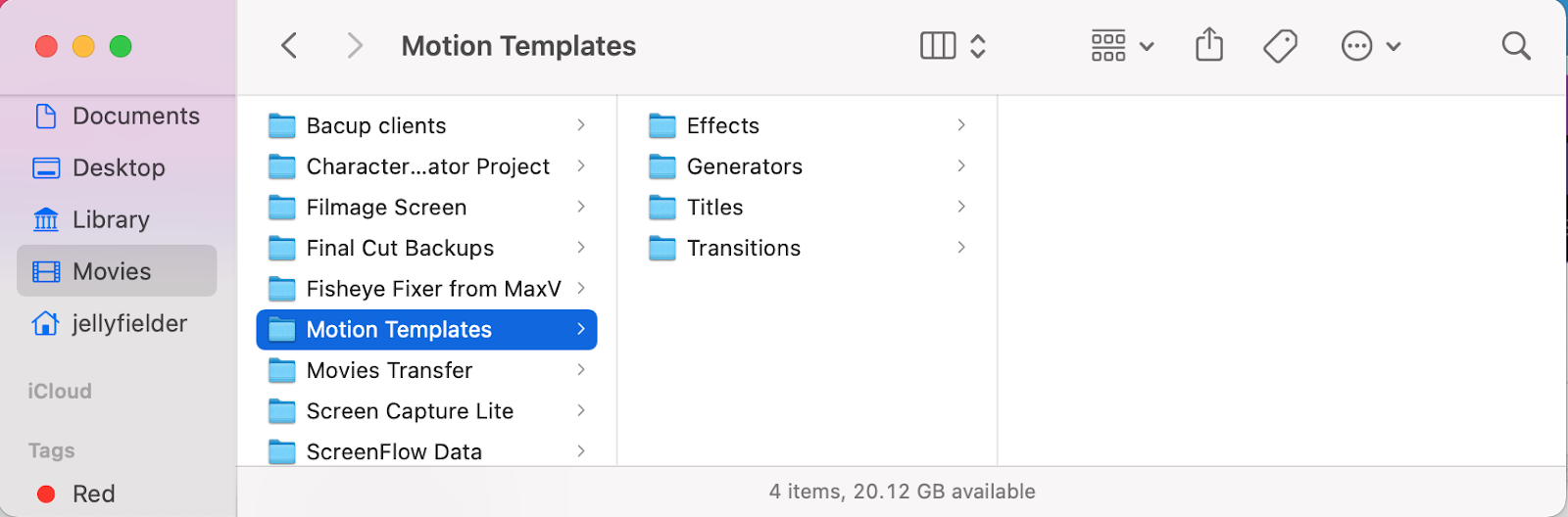Go back with the left arrow
The height and width of the screenshot is (517, 1568).
289,46
